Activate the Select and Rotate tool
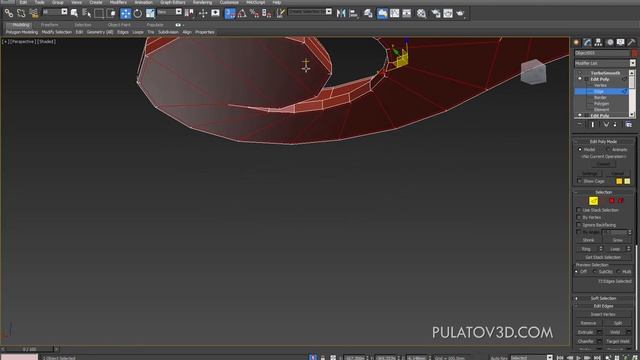The width and height of the screenshot is (640, 360). [138, 13]
